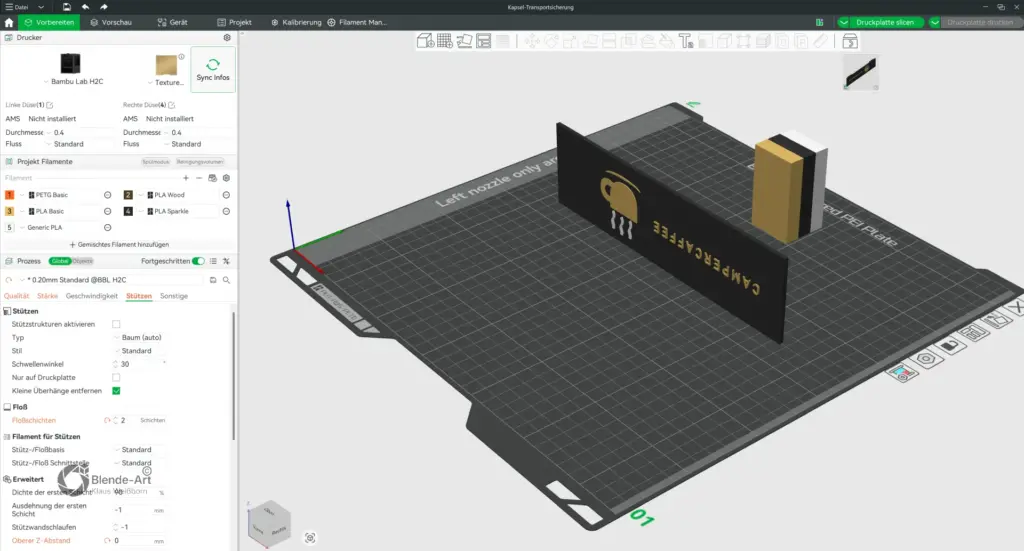The width and height of the screenshot is (1024, 551).
Task: Open Generic PLA filament dropdown
Action: [x=59, y=227]
